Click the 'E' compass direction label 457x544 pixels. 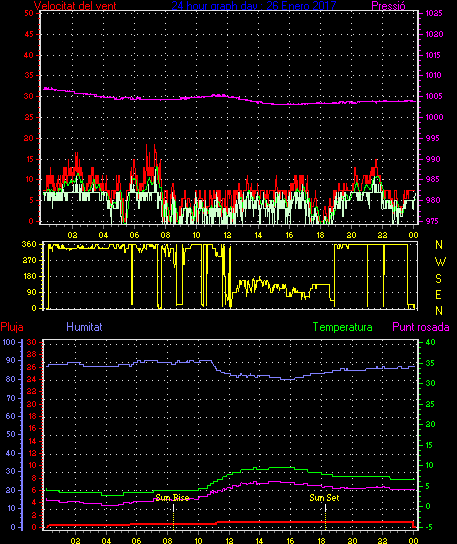[x=438, y=295]
